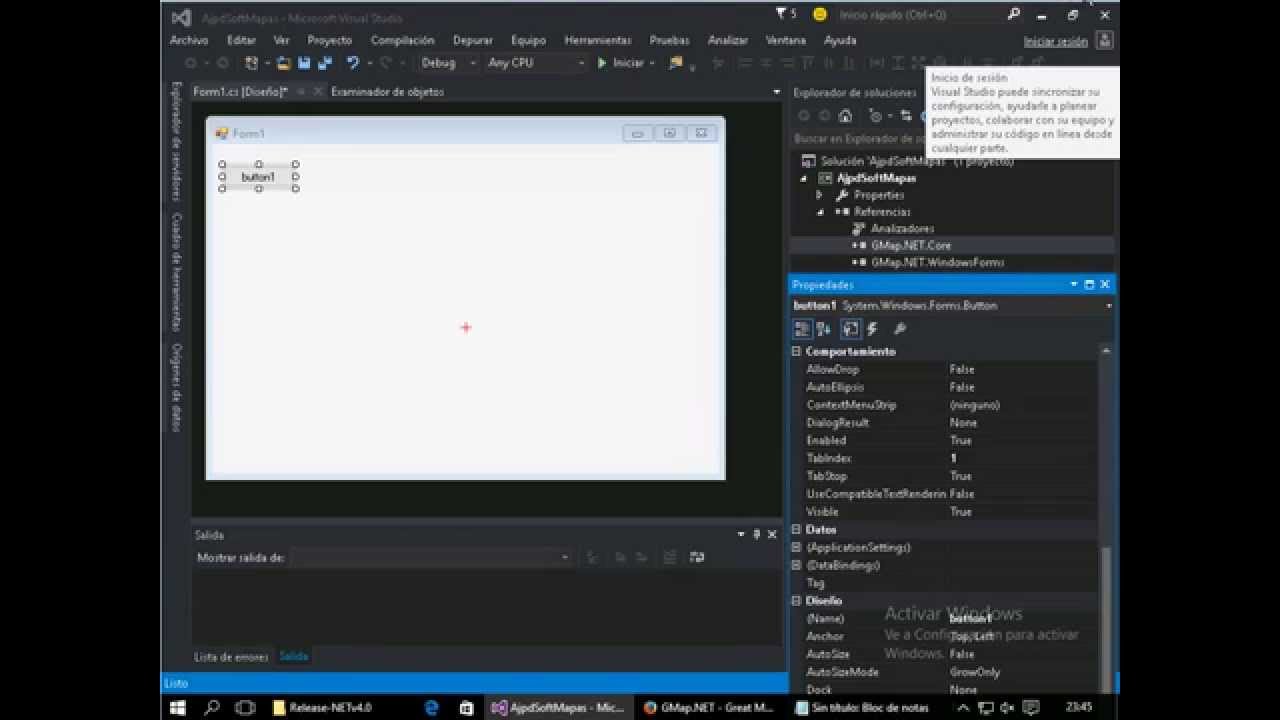Viewport: 1280px width, 720px height.
Task: Click Inicio rápido search box
Action: coord(919,15)
